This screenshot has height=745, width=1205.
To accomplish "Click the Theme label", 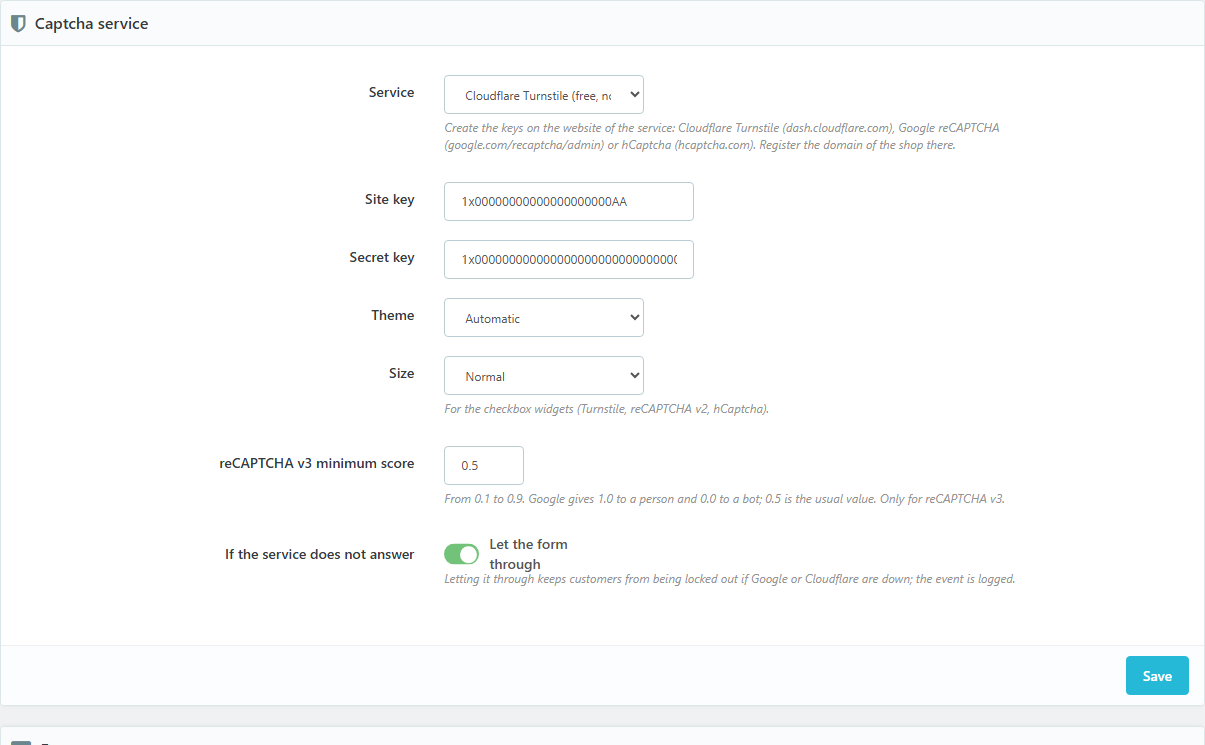I will 393,315.
